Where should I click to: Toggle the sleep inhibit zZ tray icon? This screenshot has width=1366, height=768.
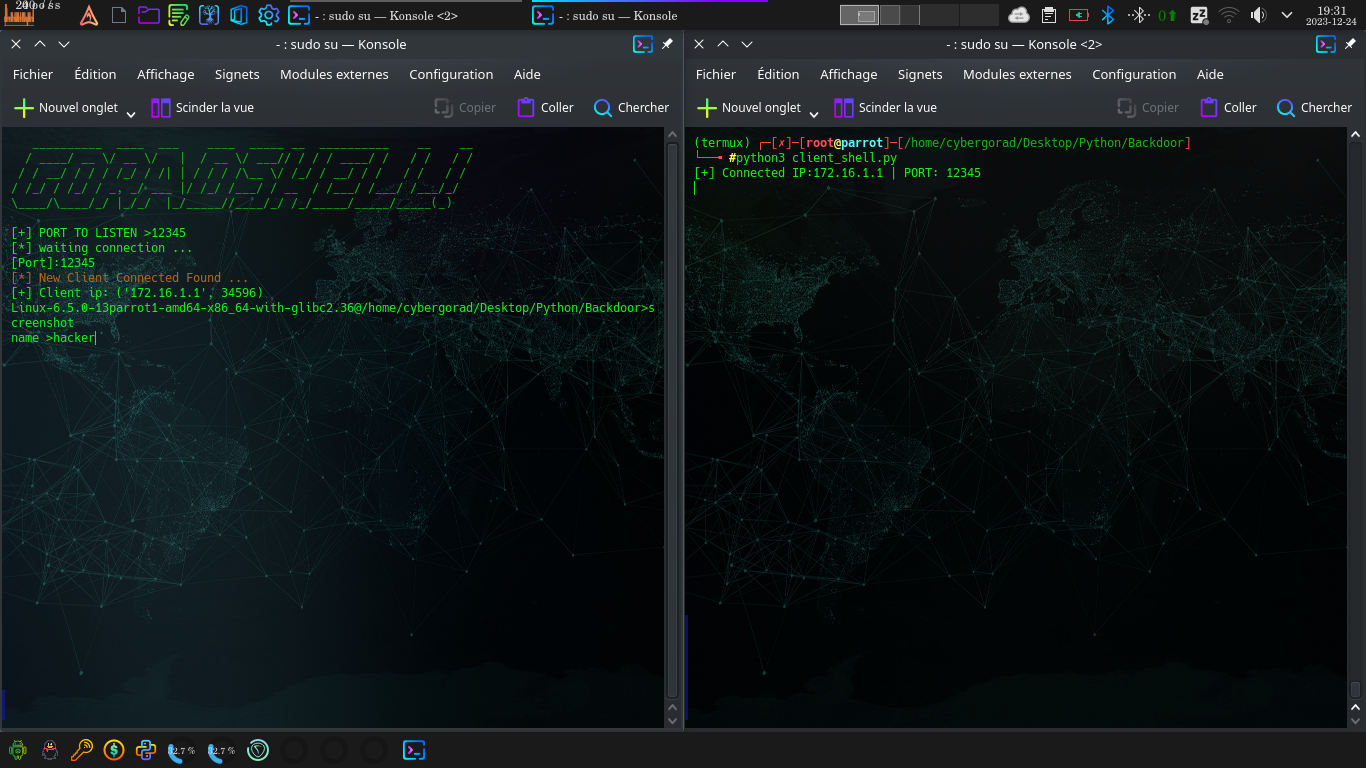[1198, 15]
